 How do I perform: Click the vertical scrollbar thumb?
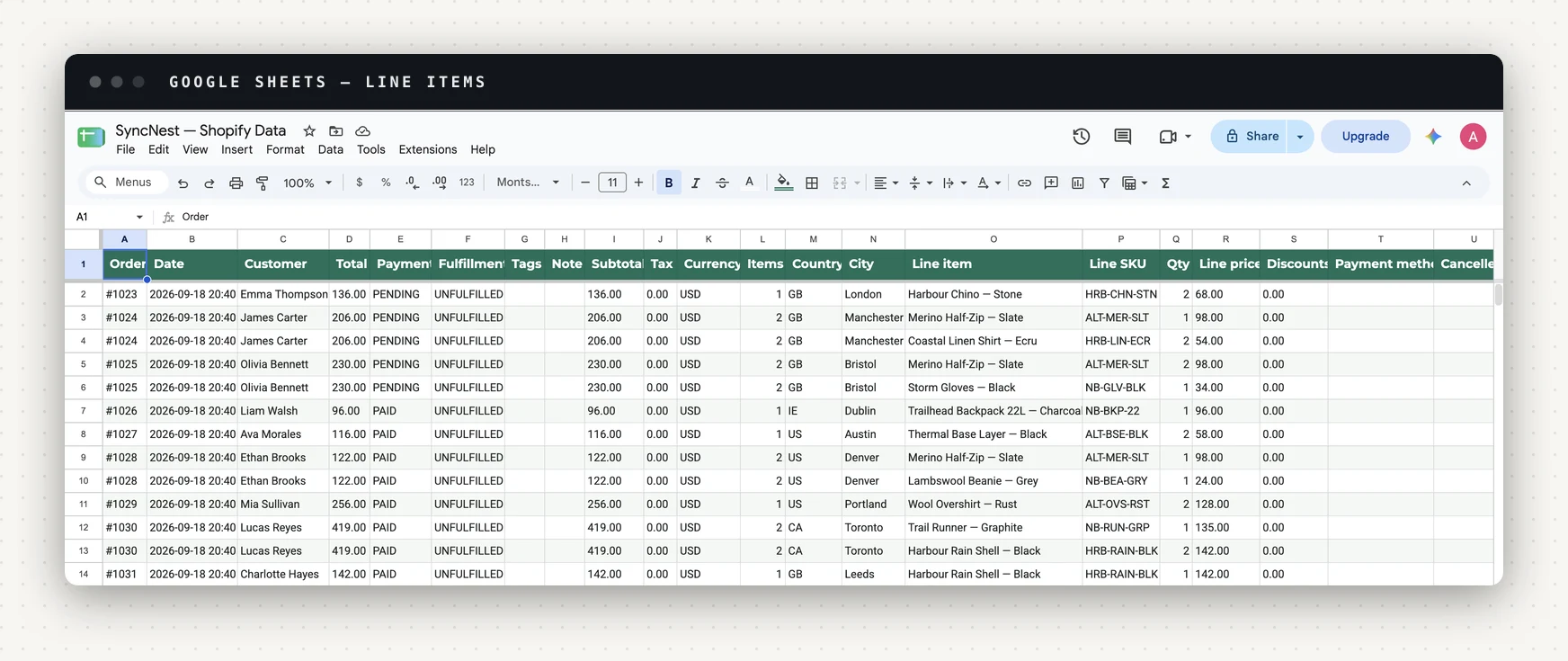tap(1498, 295)
